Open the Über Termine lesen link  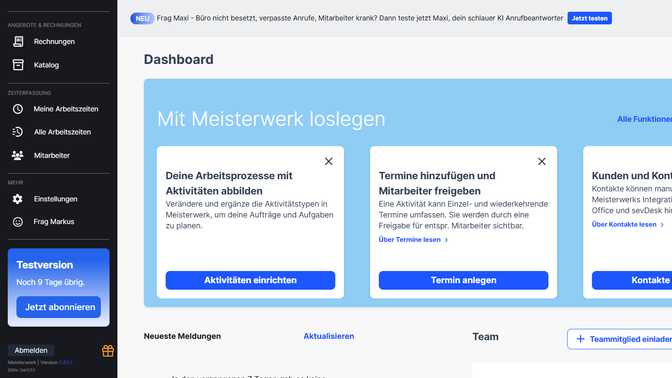(x=409, y=240)
